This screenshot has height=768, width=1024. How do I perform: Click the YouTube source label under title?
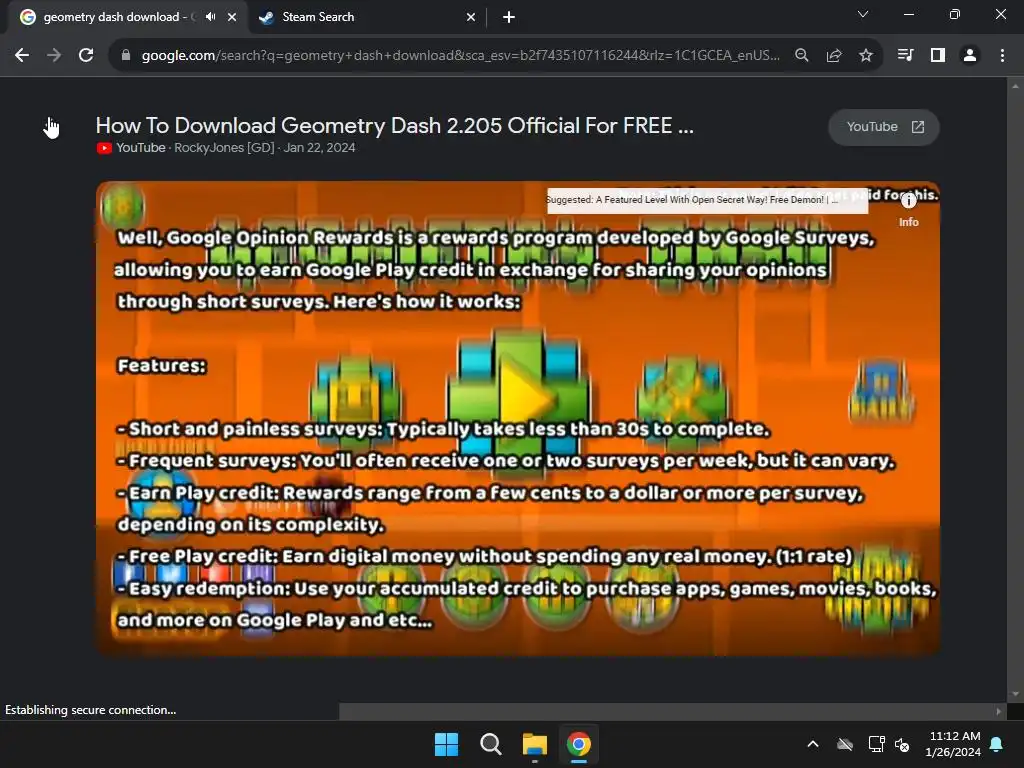click(140, 148)
